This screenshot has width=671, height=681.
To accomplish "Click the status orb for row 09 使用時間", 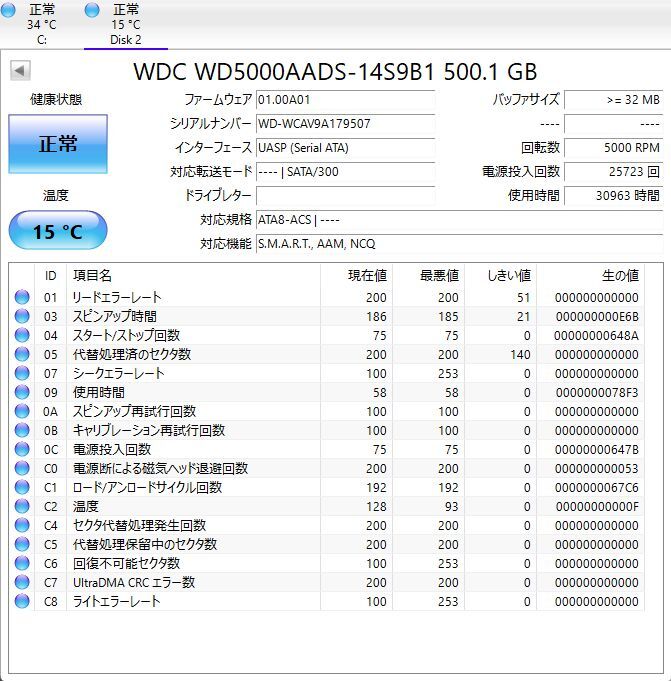I will [x=22, y=392].
